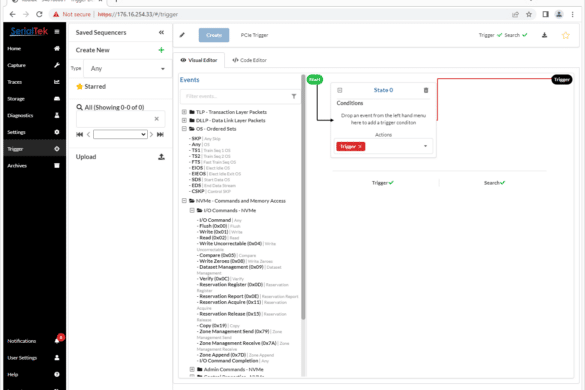Go to last page of sequencers
This screenshot has height=390, width=585.
tap(160, 134)
